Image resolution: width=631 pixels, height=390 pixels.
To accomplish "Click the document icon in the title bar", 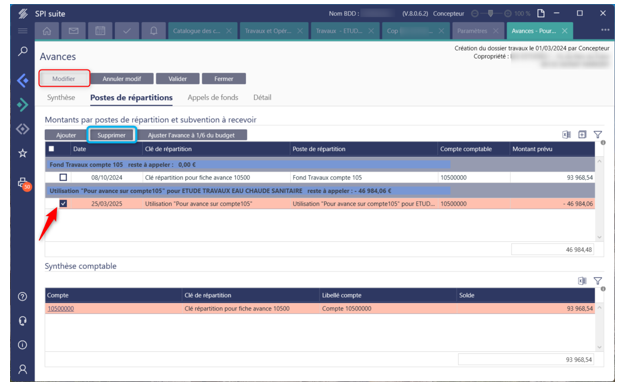I will 541,14.
